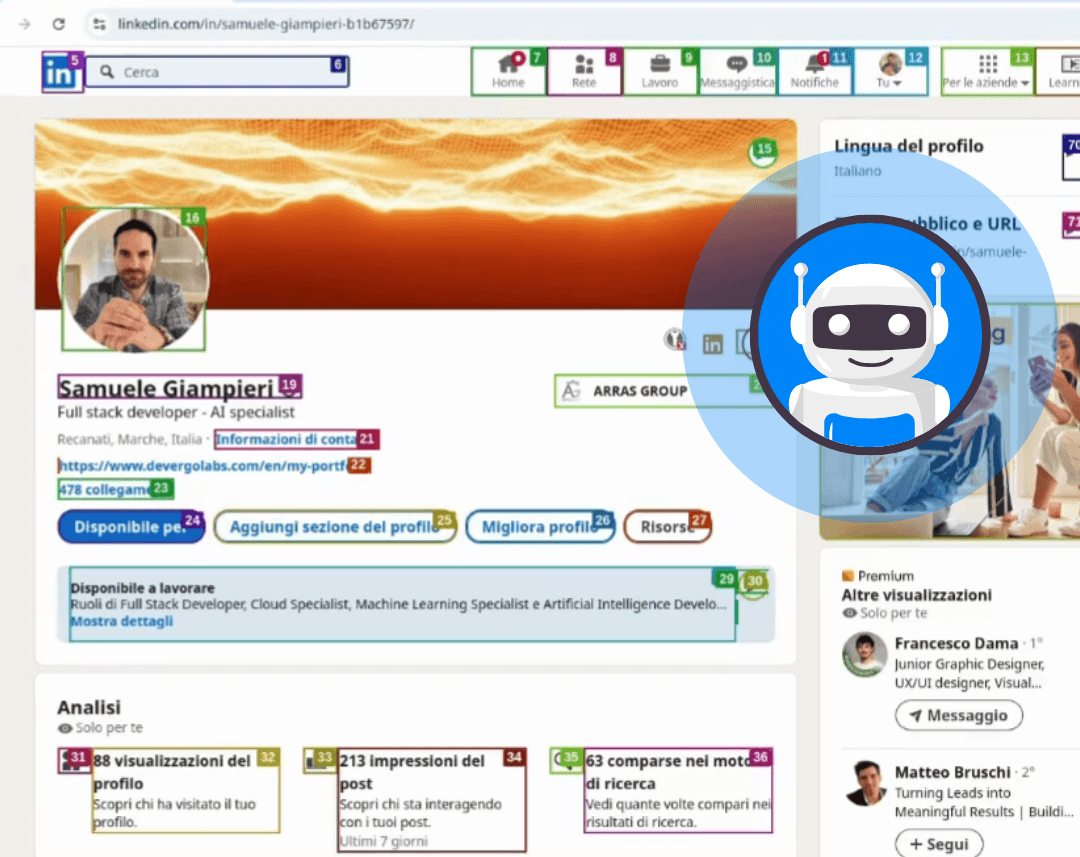Viewport: 1080px width, 857px height.
Task: Open the Informazioni di contatto link
Action: coord(287,439)
